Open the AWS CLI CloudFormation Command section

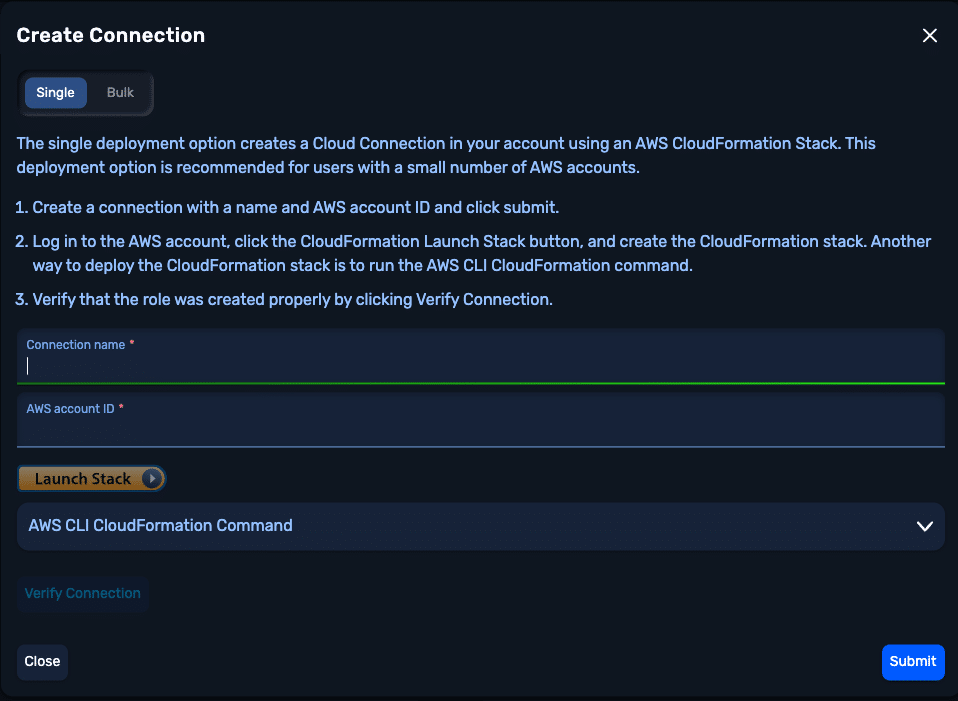coord(481,526)
